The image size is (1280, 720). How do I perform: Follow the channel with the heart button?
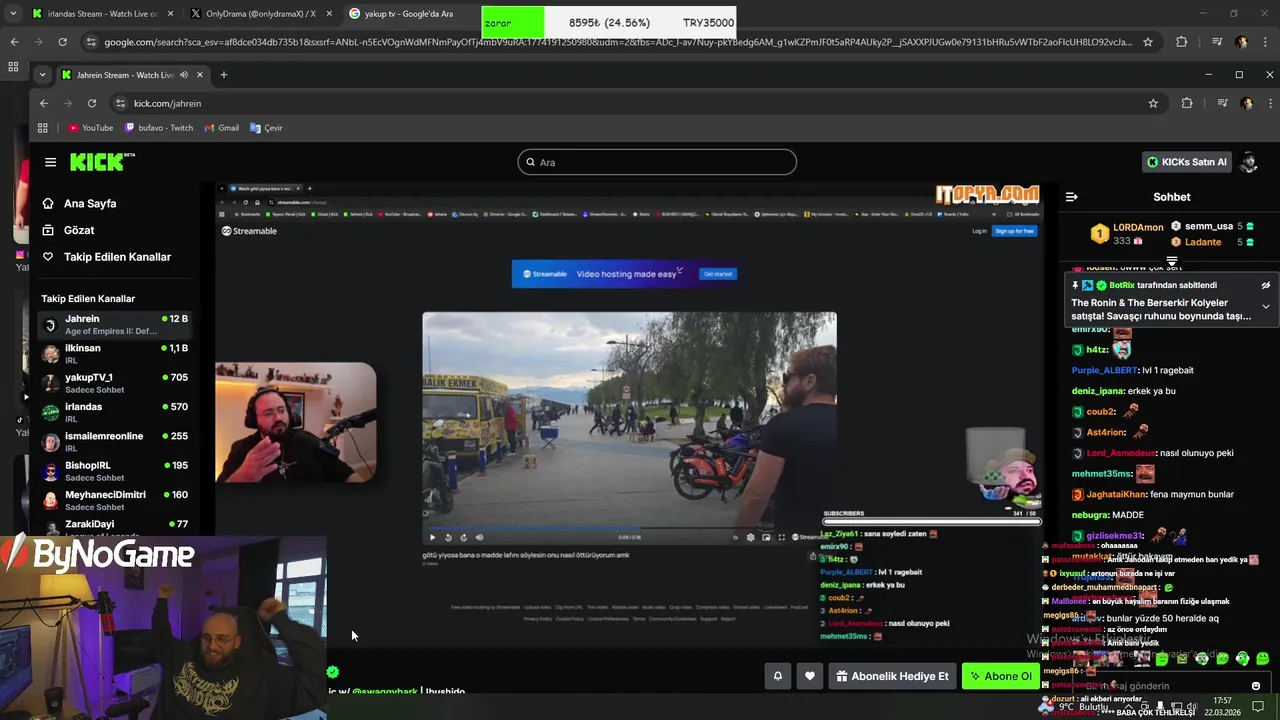pyautogui.click(x=809, y=676)
